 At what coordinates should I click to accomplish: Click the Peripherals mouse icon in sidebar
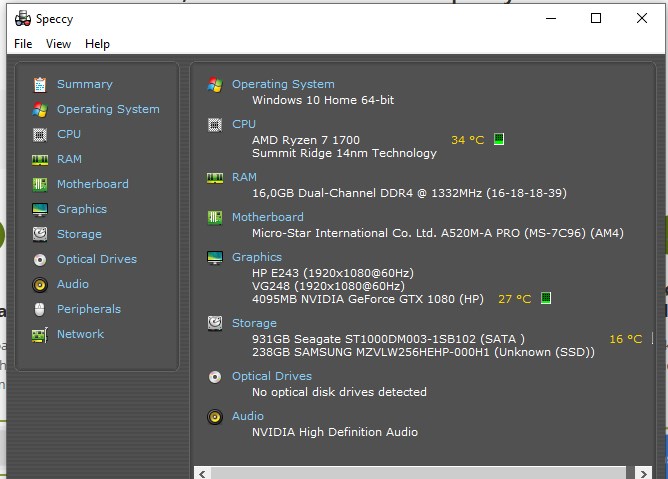[40, 310]
